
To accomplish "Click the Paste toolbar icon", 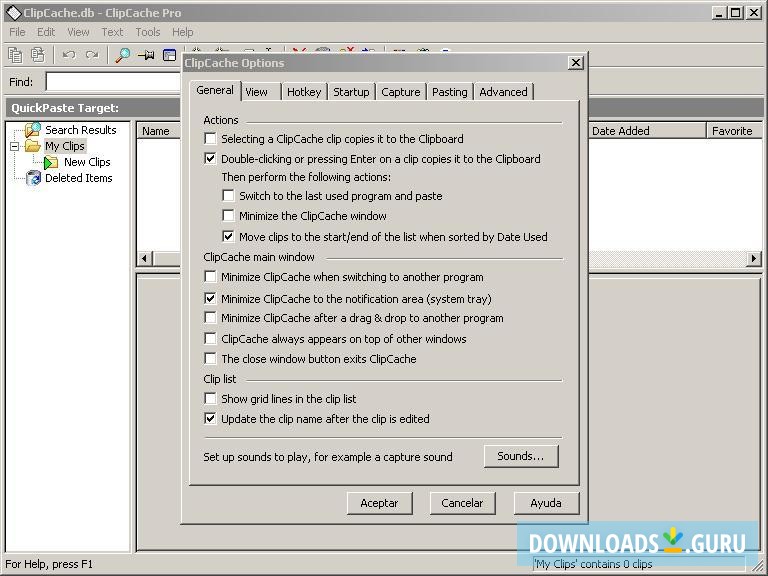I will [x=38, y=54].
